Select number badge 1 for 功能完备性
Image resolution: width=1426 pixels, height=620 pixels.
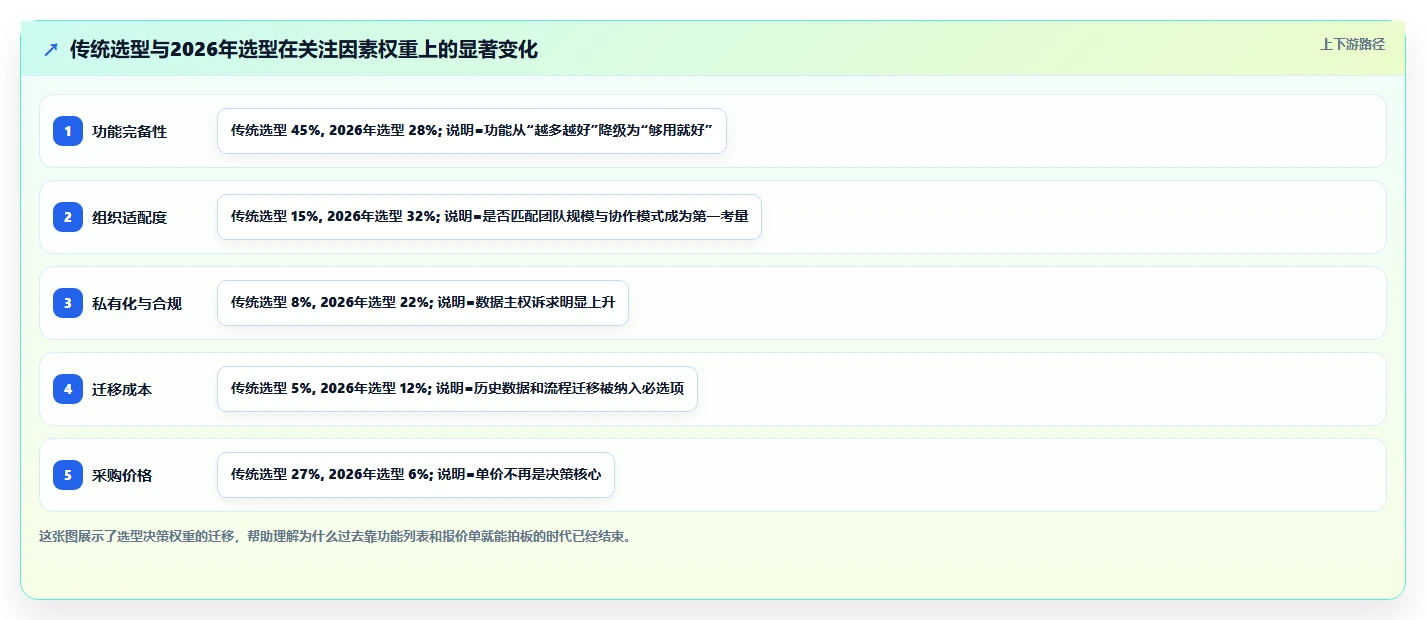click(x=68, y=131)
